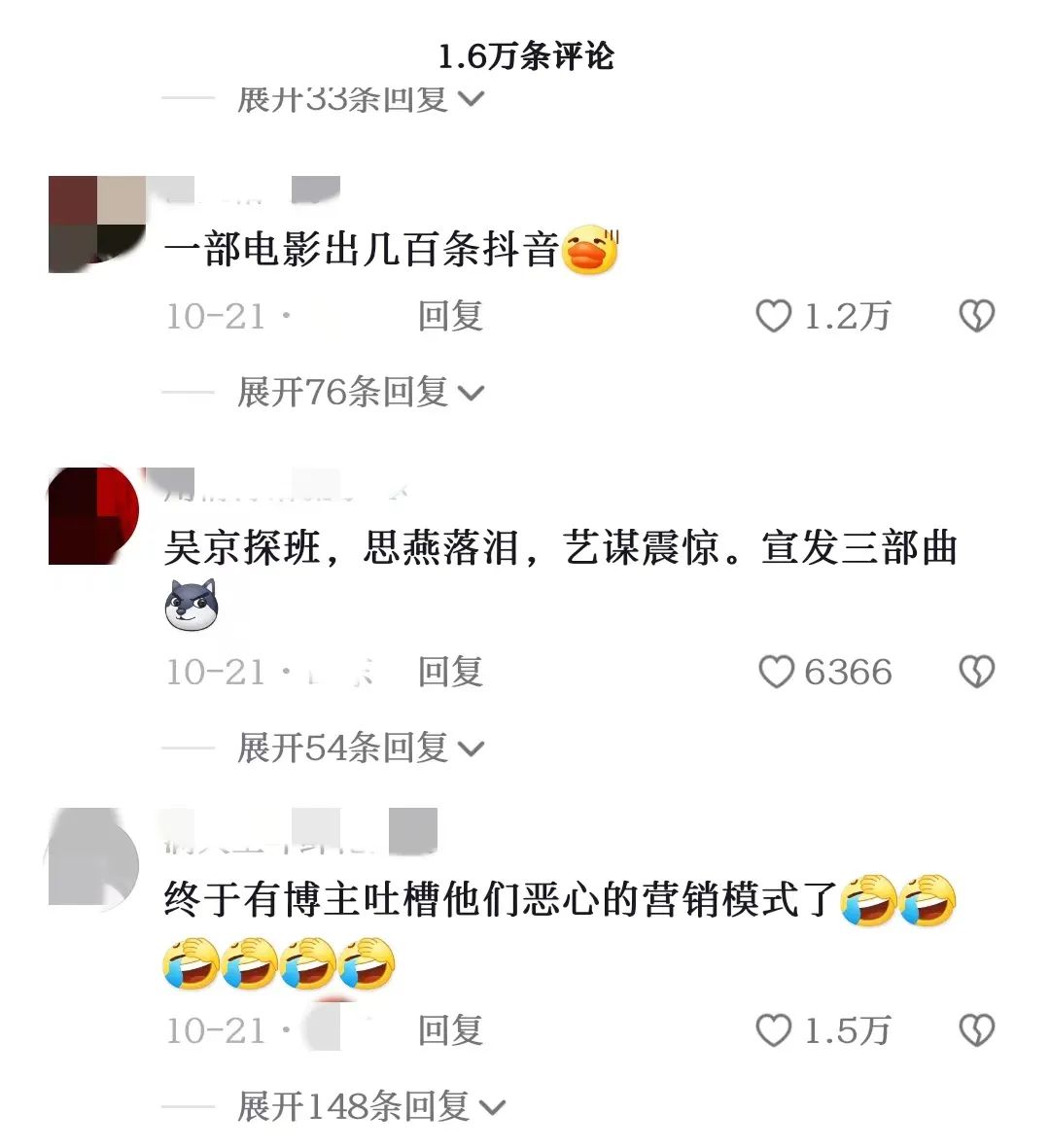Open the first commenter's blurred avatar
The image size is (1050, 1148).
pos(96,224)
